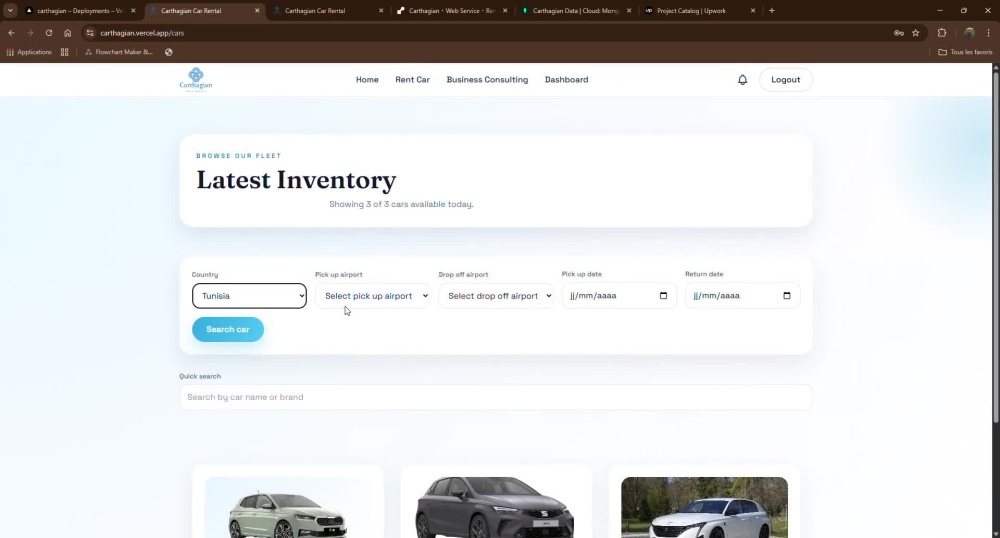
Task: Open a new browser tab with plus
Action: (x=772, y=10)
